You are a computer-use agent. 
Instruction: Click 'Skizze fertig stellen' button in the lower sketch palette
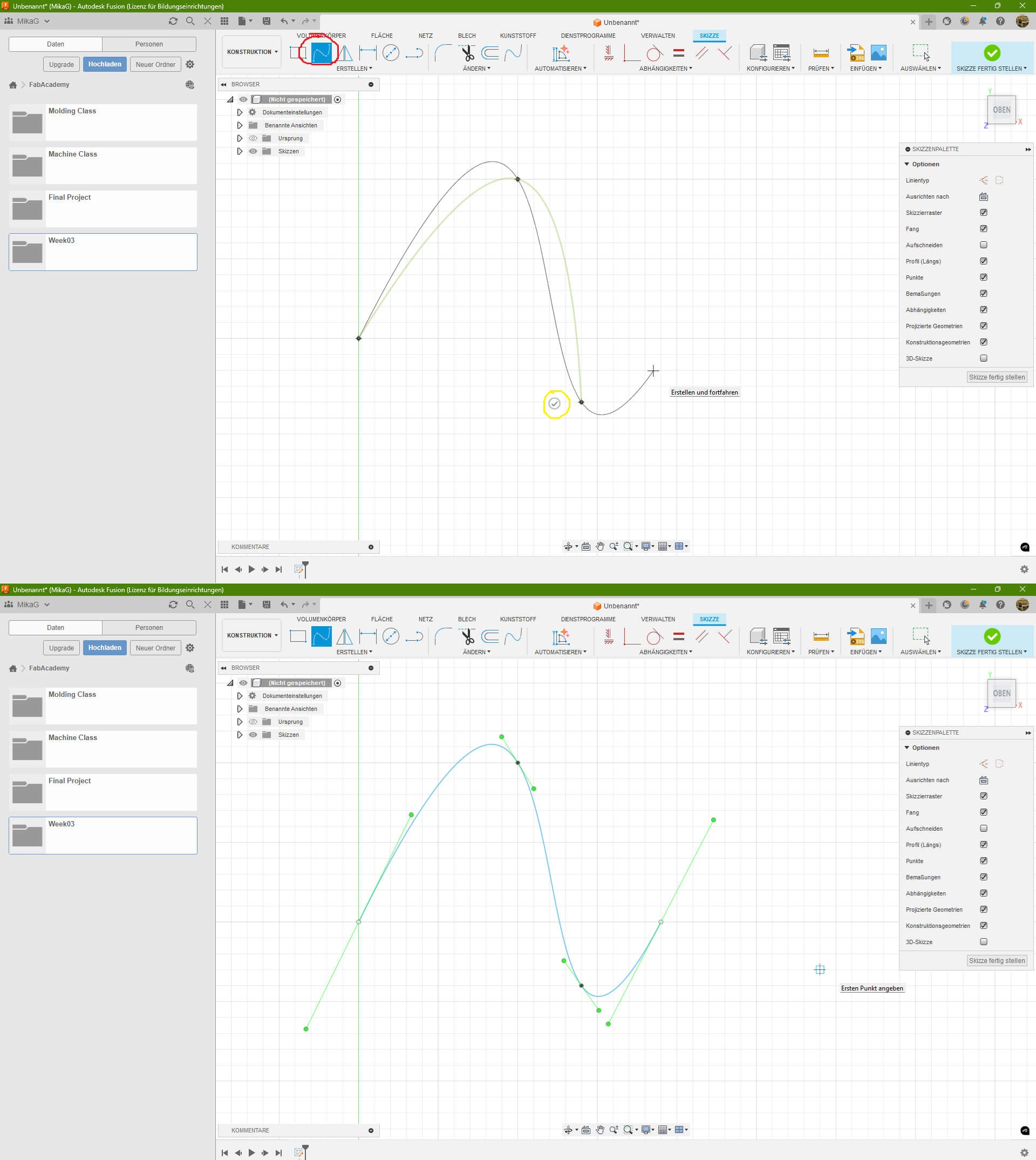(x=997, y=961)
